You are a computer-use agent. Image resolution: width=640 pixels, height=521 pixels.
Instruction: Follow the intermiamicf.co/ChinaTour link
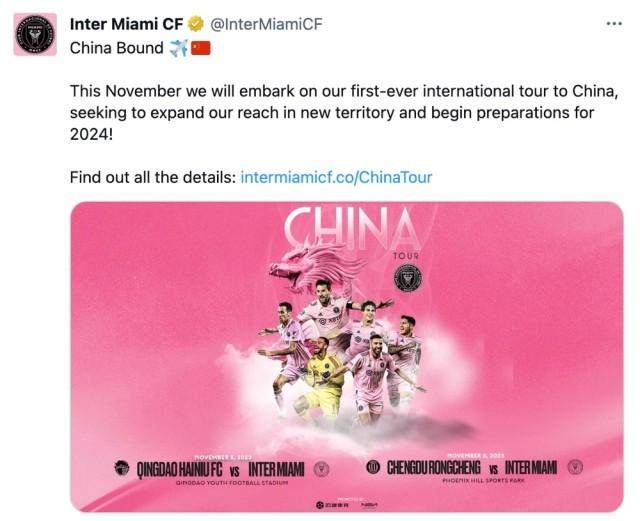click(x=336, y=177)
